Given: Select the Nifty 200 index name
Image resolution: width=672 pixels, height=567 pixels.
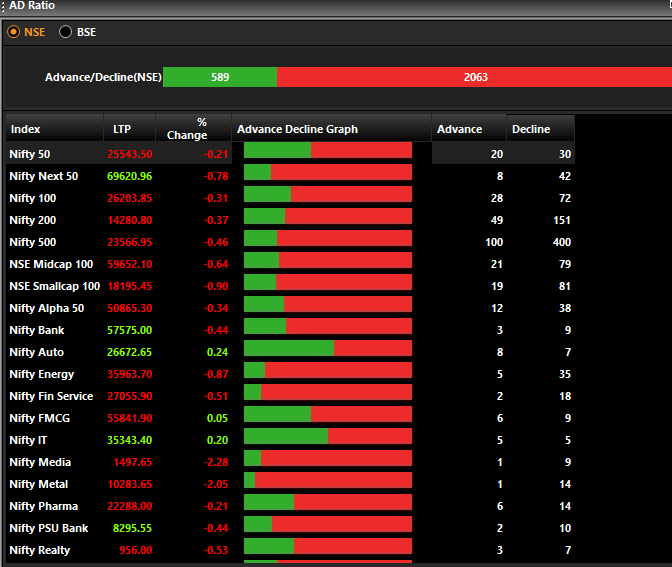Looking at the screenshot, I should pyautogui.click(x=33, y=220).
